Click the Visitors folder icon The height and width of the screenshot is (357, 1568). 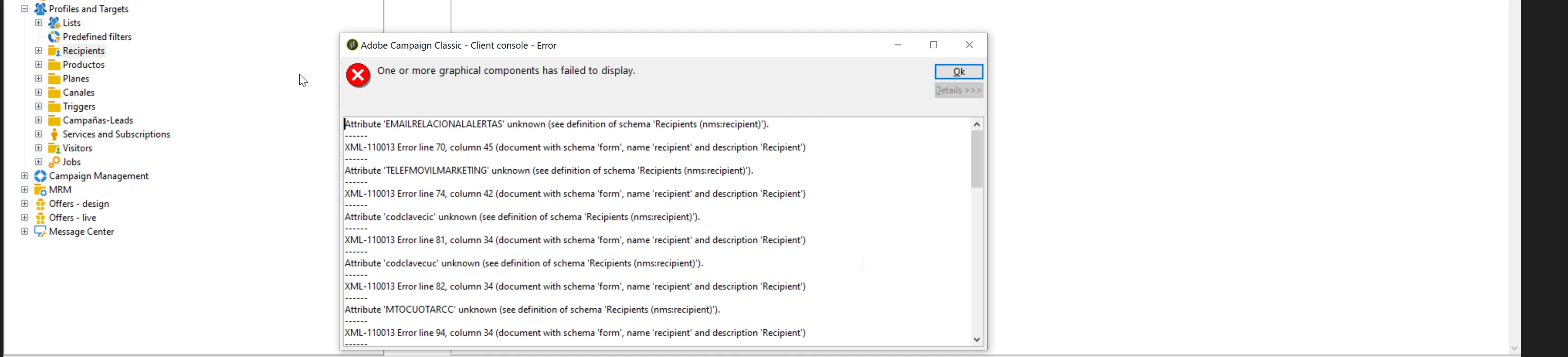(x=54, y=148)
